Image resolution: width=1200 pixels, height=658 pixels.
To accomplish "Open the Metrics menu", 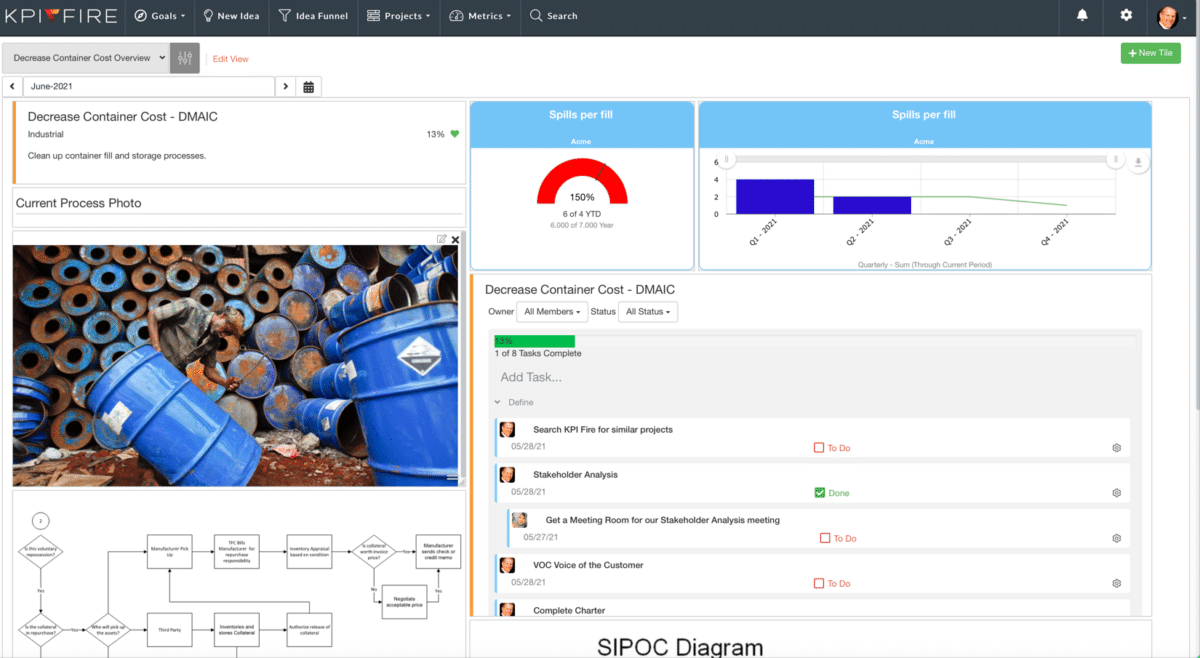I will (x=480, y=16).
